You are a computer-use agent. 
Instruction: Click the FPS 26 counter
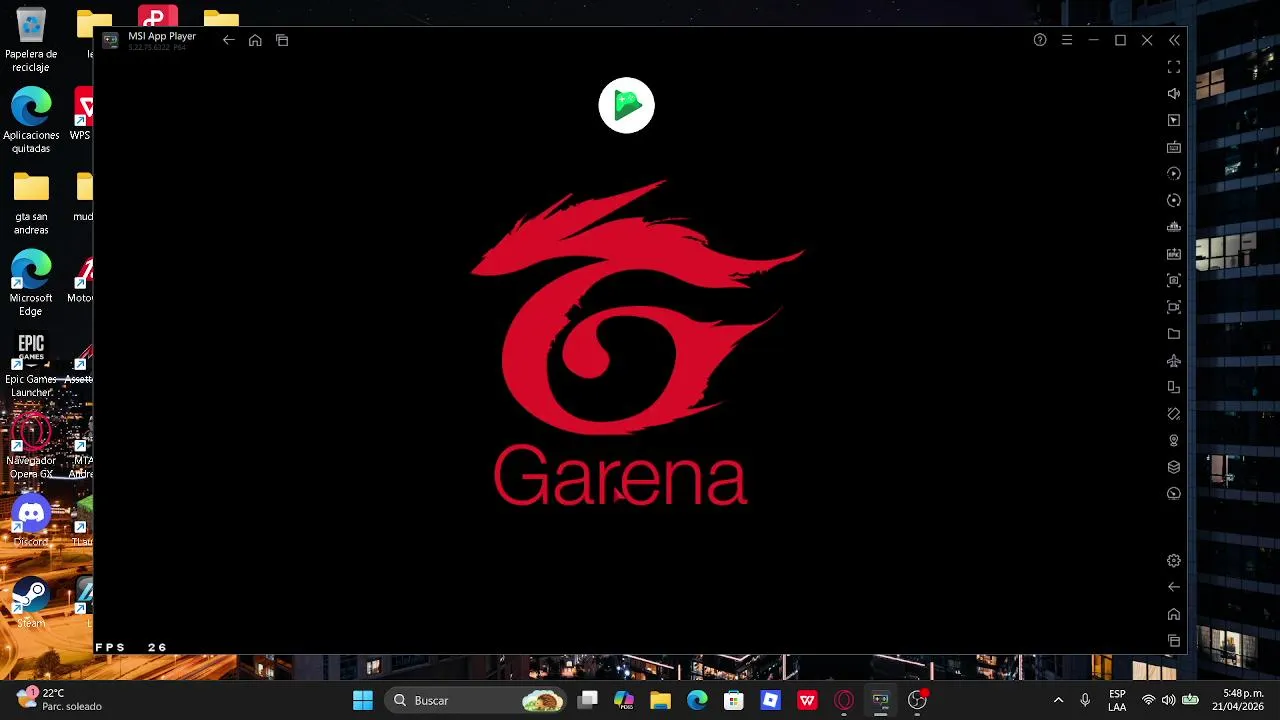pos(131,647)
